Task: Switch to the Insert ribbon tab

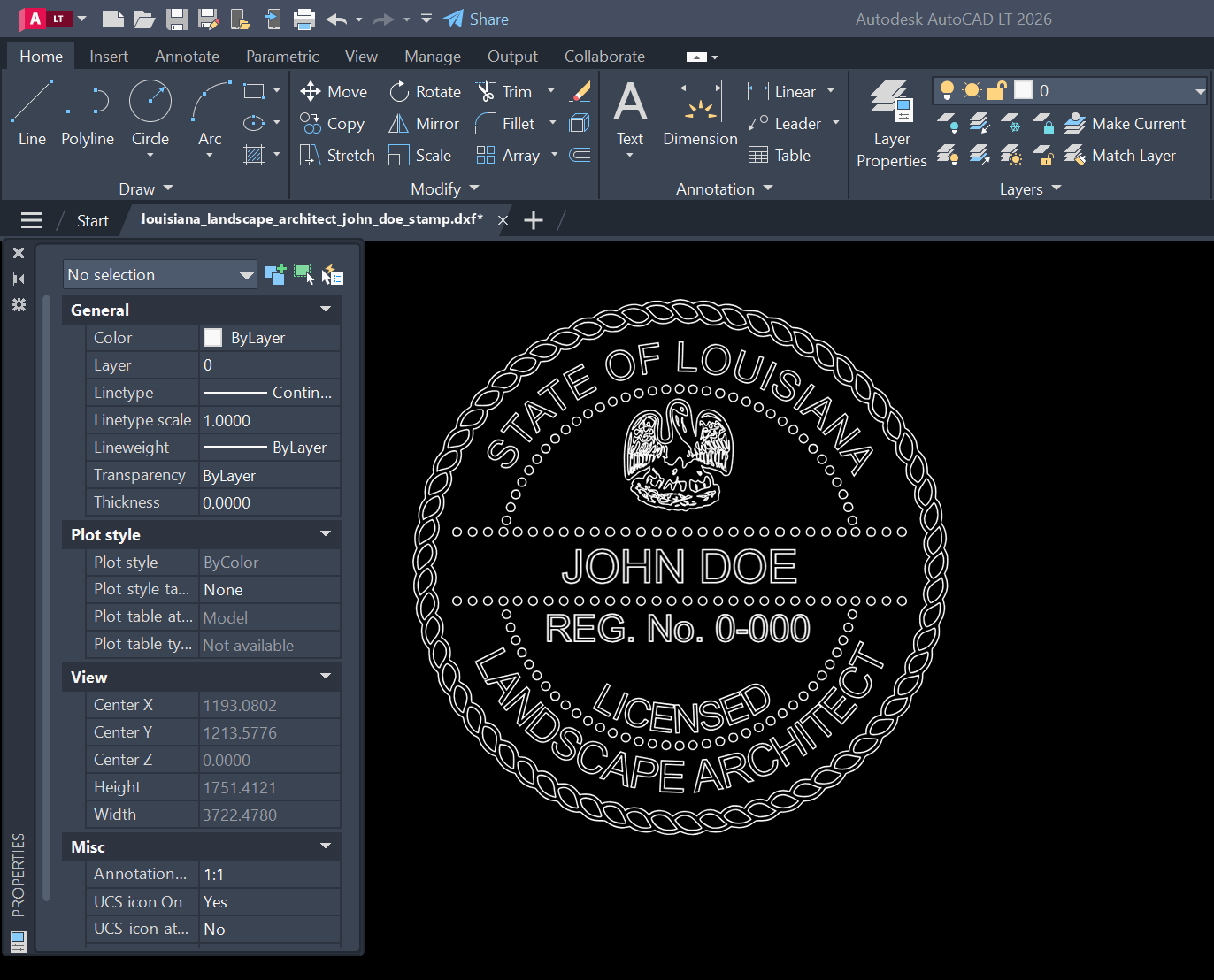Action: tap(109, 56)
